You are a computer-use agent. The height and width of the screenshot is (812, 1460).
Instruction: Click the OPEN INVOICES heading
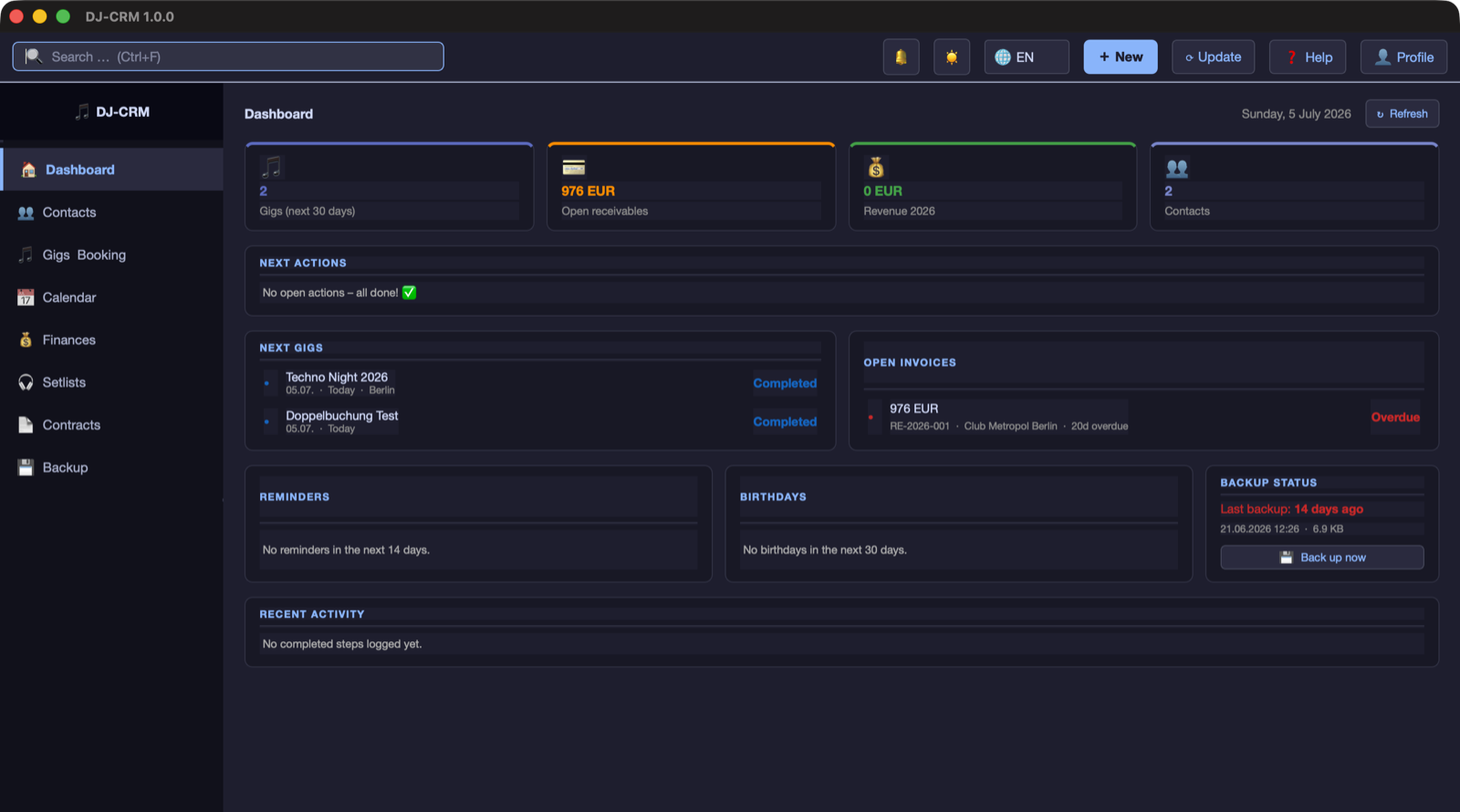pyautogui.click(x=910, y=362)
